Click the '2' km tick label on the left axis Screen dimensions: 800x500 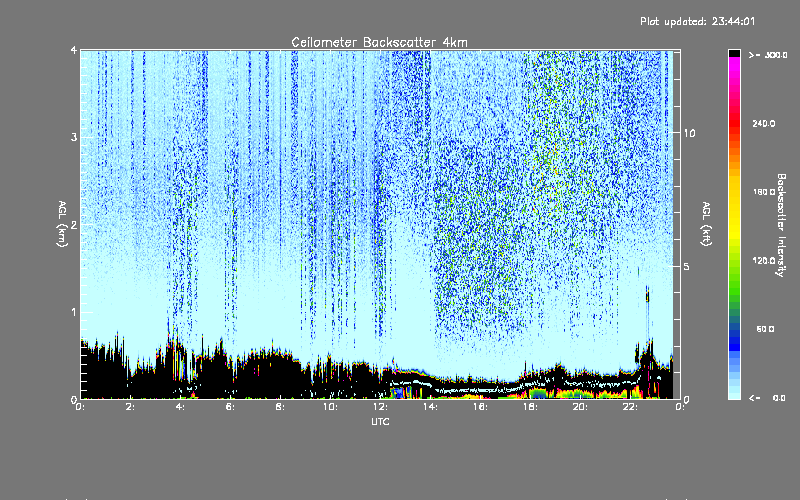click(x=74, y=224)
